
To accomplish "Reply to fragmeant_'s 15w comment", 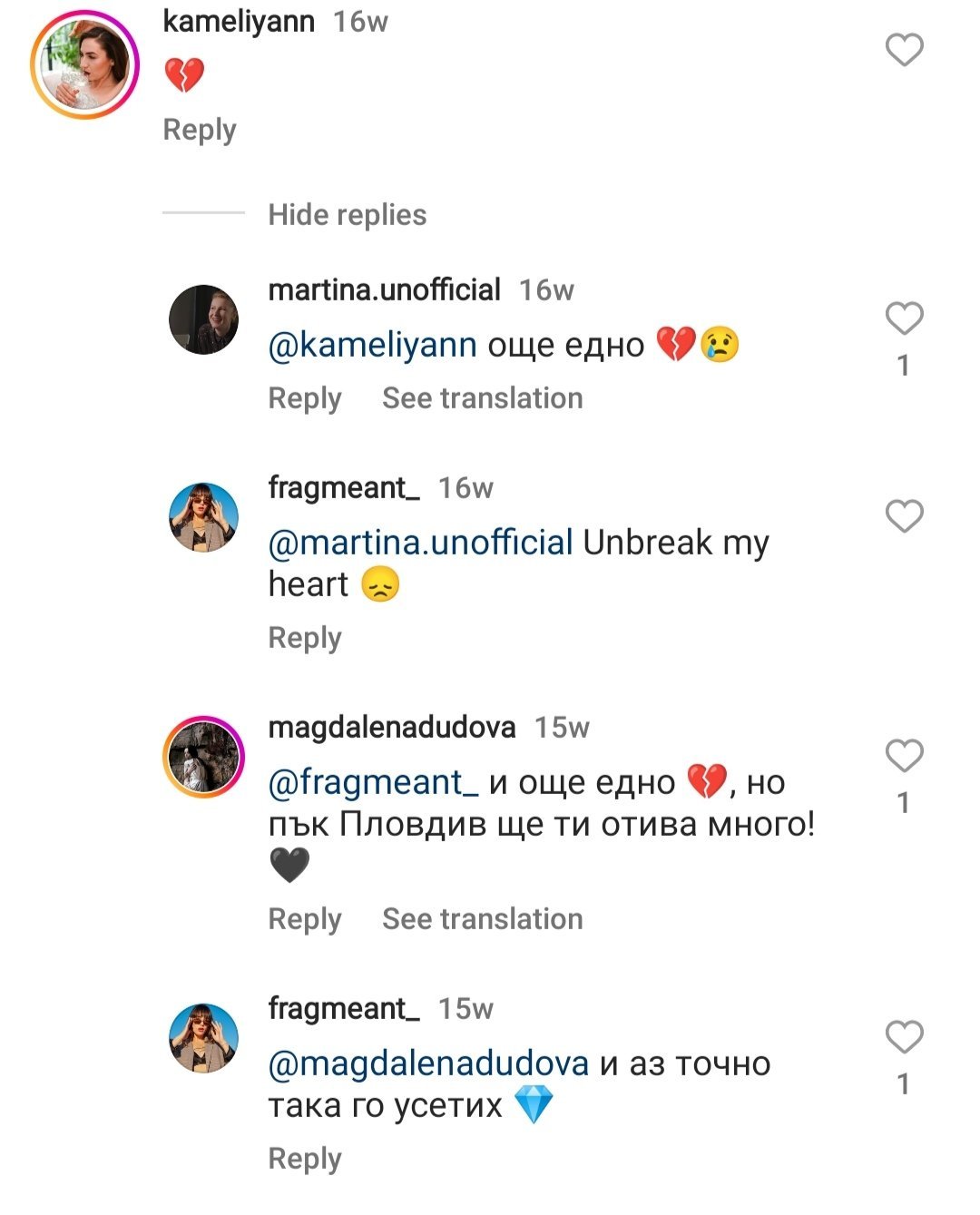I will click(305, 1159).
